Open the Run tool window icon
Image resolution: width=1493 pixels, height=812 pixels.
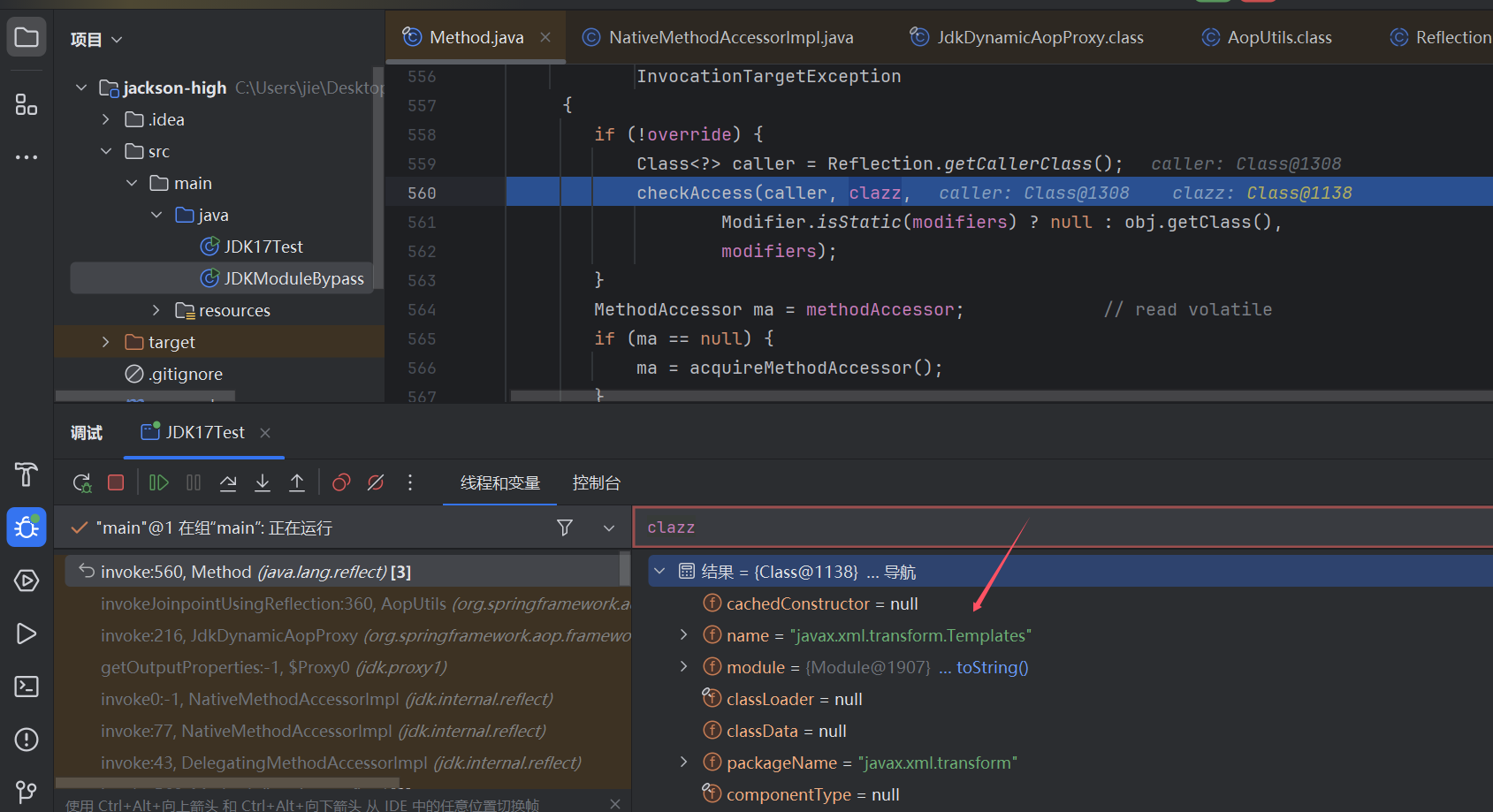point(27,634)
